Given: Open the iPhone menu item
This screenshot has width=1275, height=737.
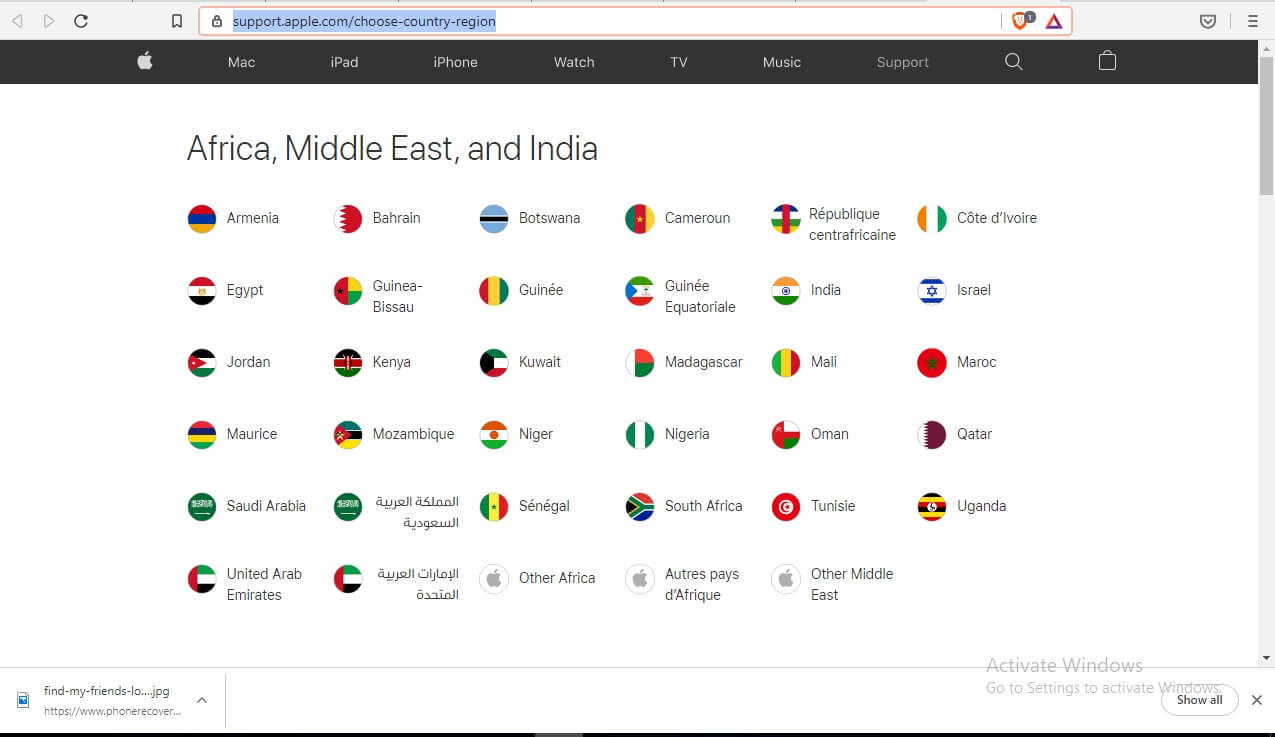Looking at the screenshot, I should [x=455, y=62].
